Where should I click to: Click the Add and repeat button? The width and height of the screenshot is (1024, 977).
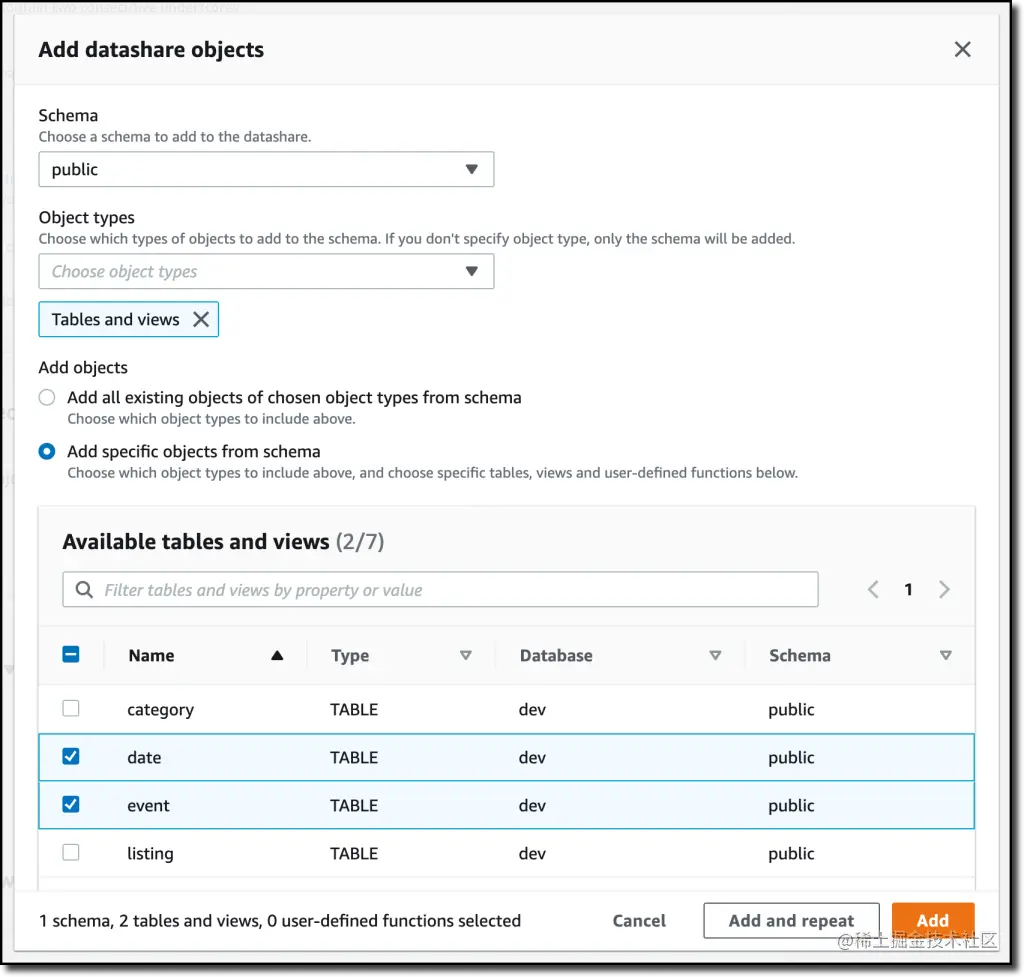click(791, 921)
